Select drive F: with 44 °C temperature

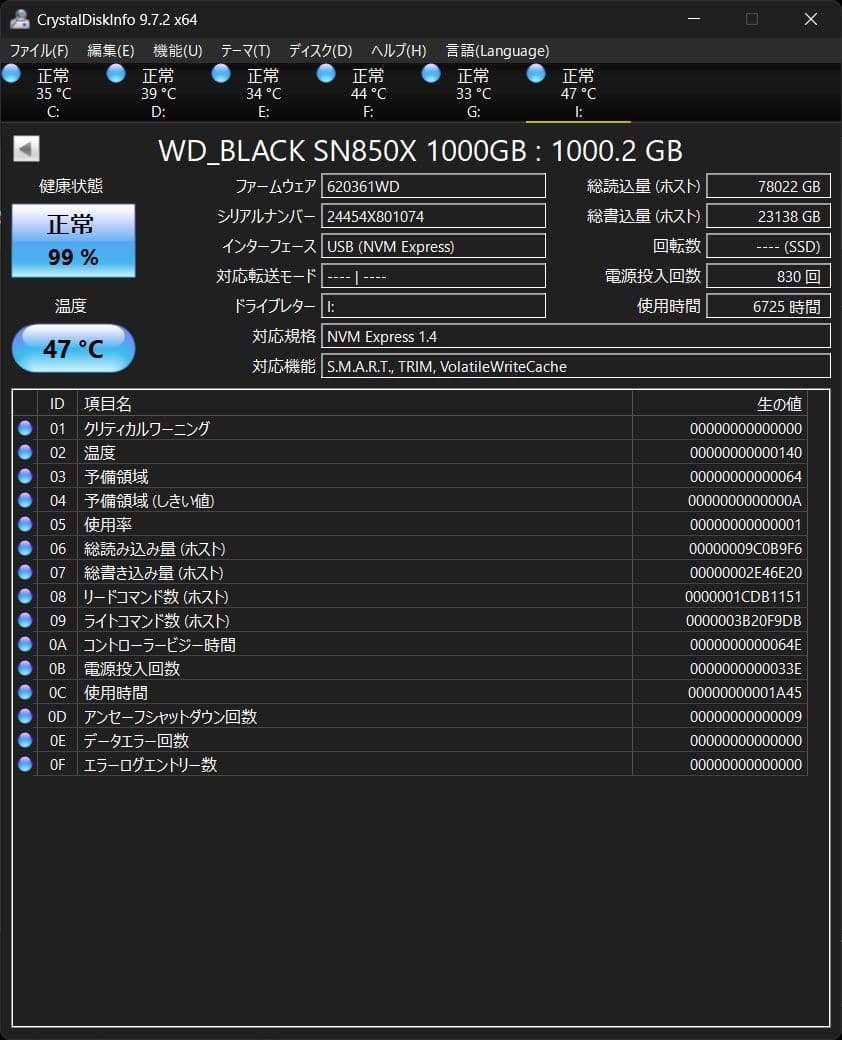[326, 73]
